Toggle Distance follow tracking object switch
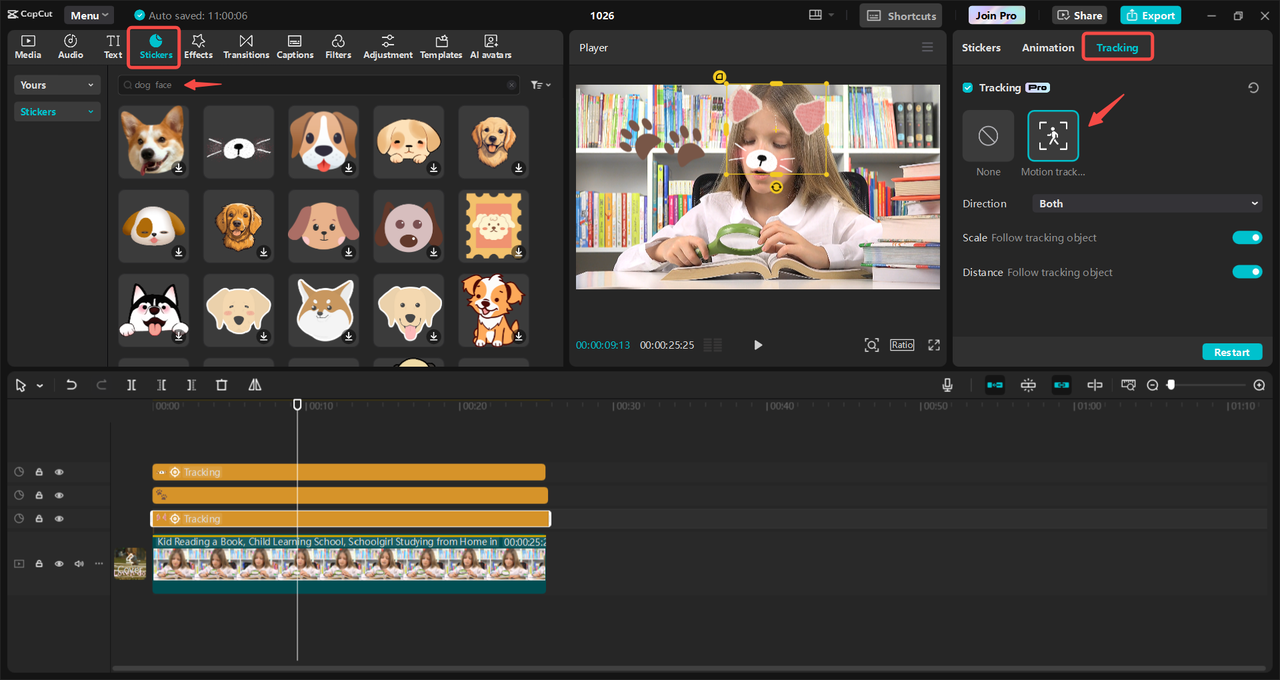1280x680 pixels. [x=1247, y=272]
